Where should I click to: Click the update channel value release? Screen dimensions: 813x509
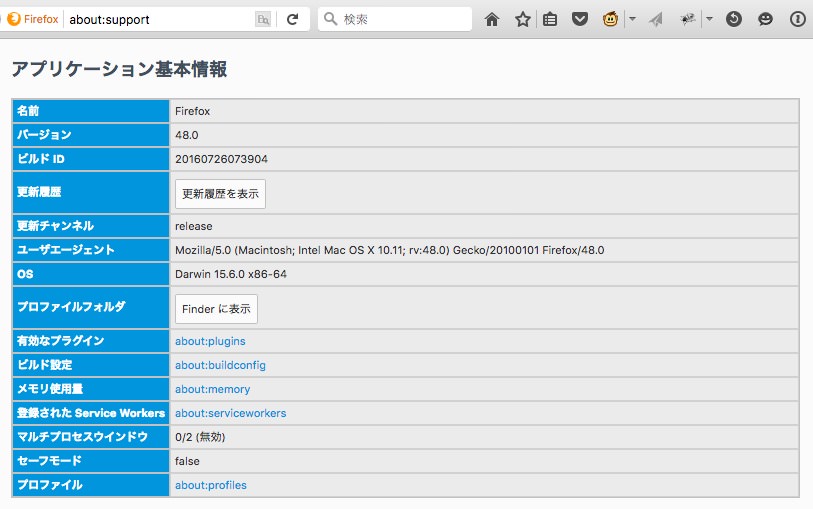[194, 226]
